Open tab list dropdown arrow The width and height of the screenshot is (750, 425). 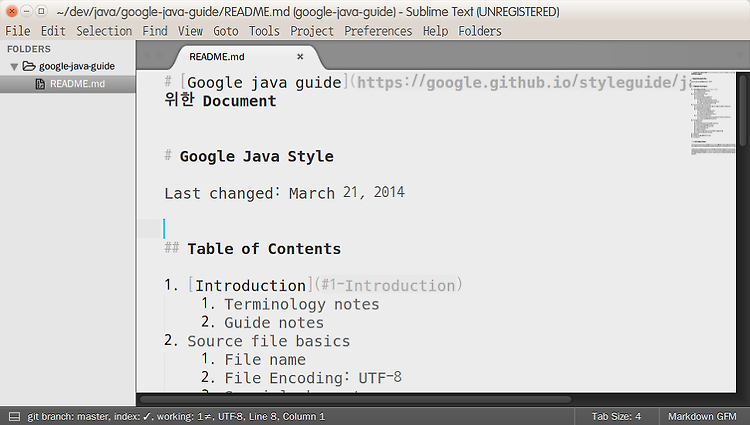pos(741,55)
